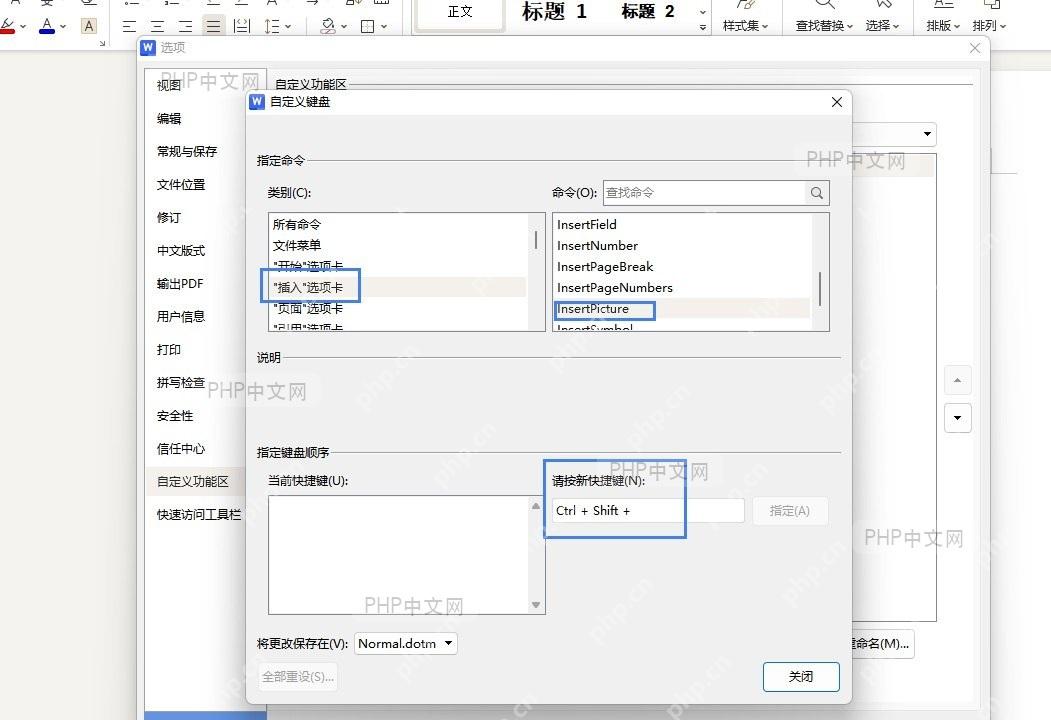Screen dimensions: 1051x720
Task: Apply distributed paragraph alignment
Action: tap(241, 26)
